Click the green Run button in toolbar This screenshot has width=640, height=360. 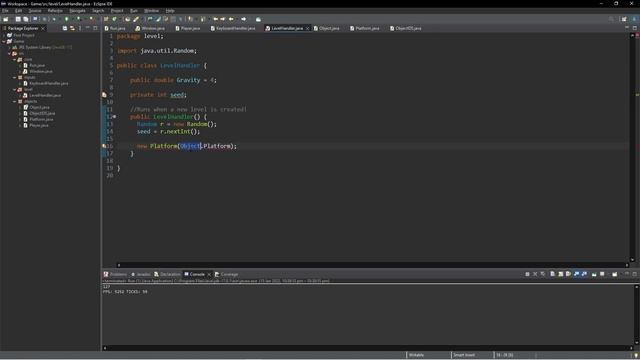pos(67,19)
